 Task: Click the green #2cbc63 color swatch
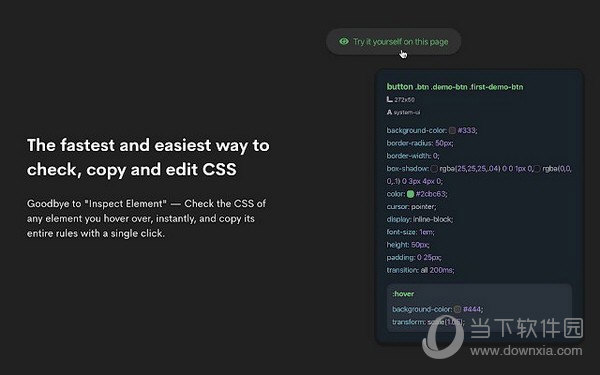(410, 194)
